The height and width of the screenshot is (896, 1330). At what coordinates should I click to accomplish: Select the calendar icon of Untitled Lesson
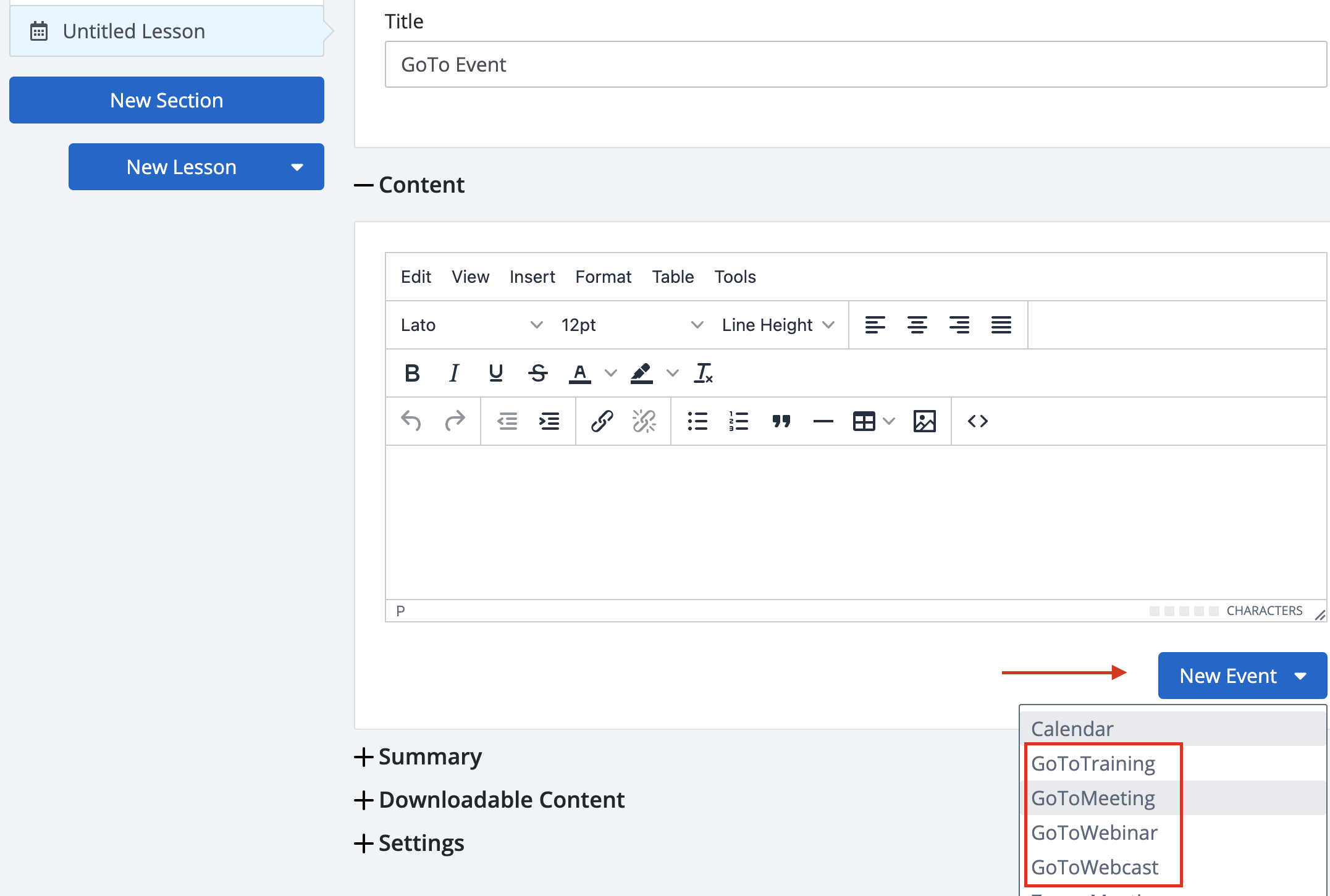(x=39, y=31)
